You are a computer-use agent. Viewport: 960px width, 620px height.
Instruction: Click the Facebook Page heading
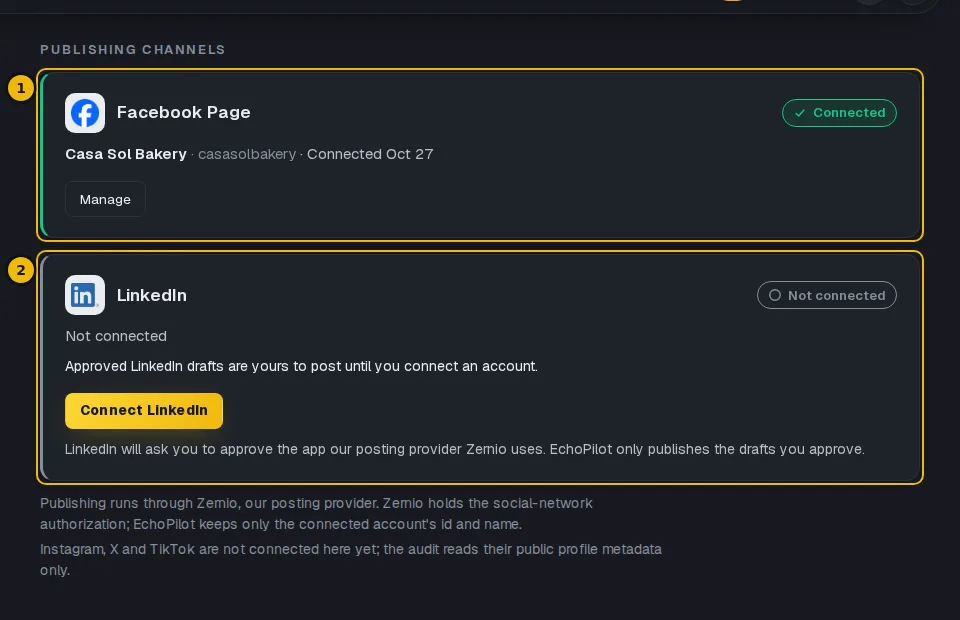point(184,113)
